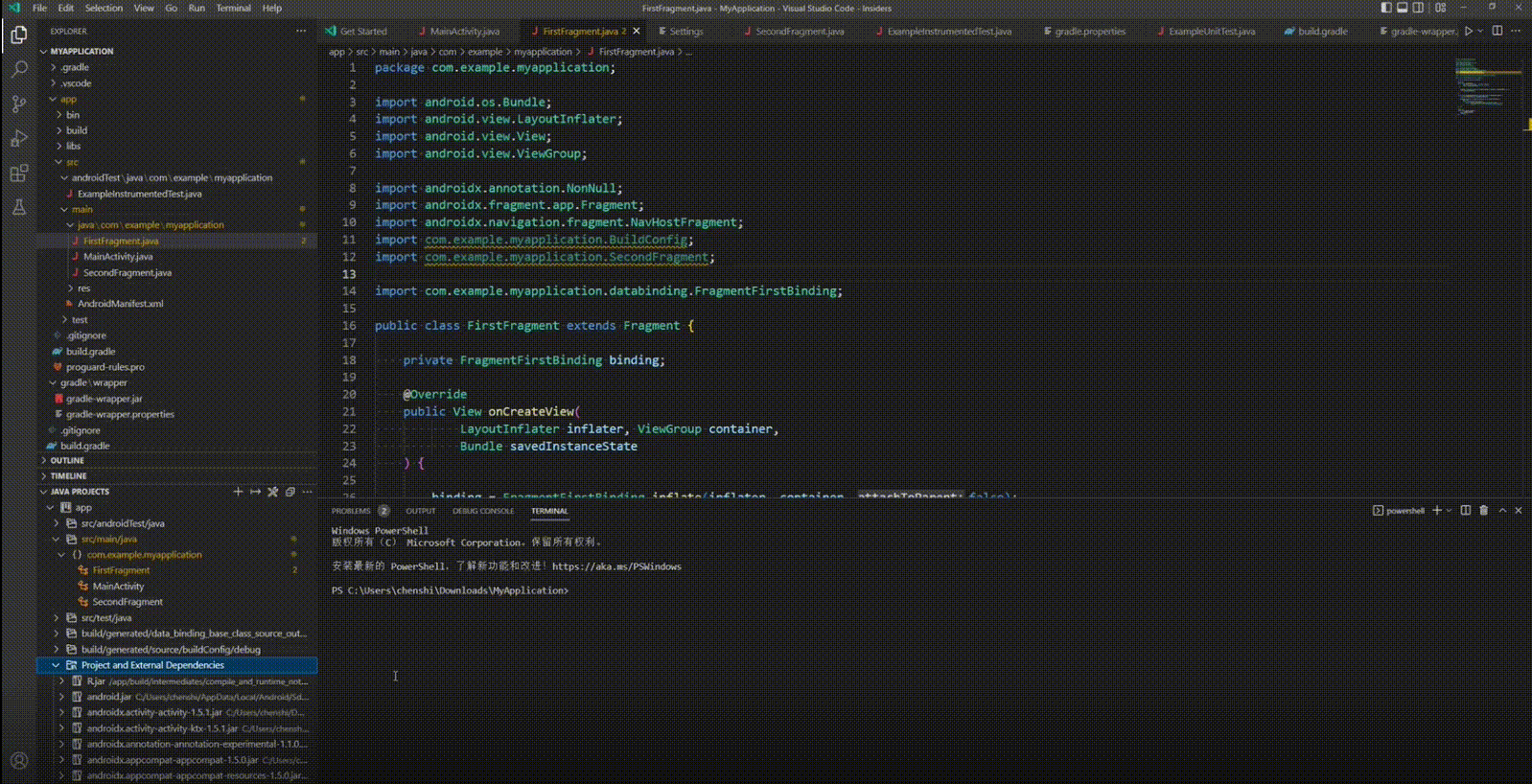Toggle the primary side bar layout button
1532x784 pixels.
click(1386, 8)
